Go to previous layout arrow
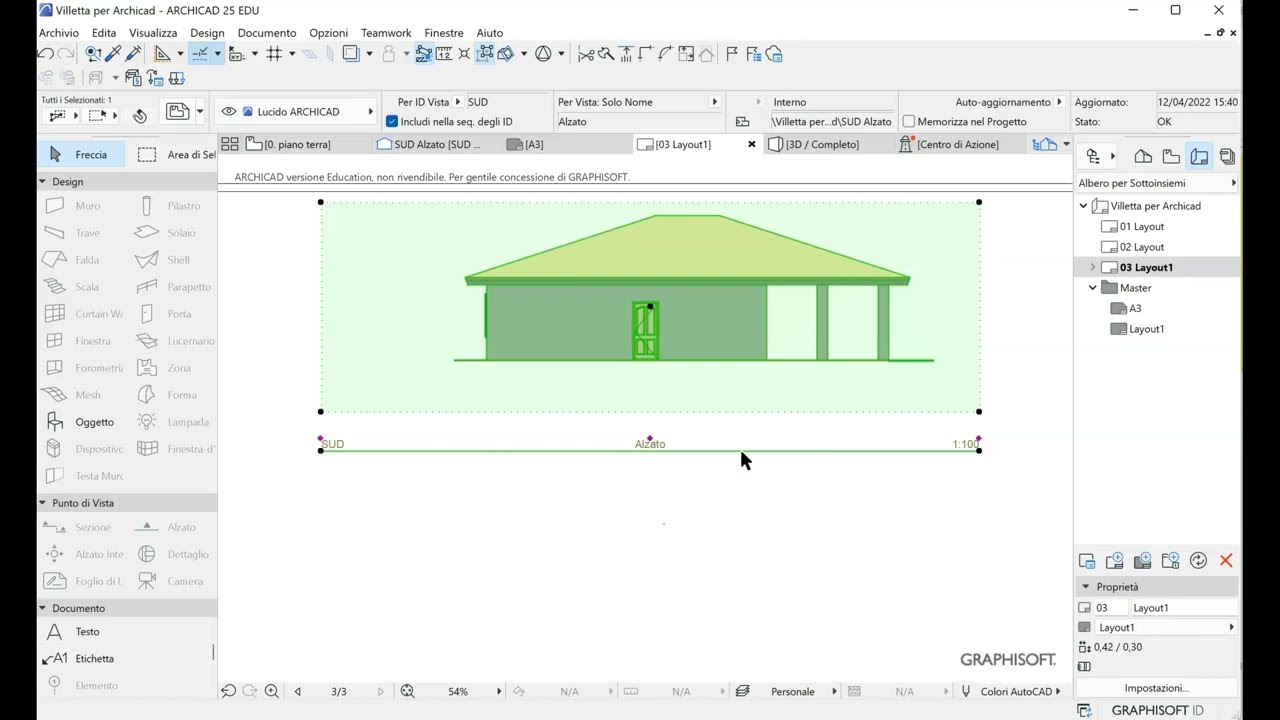 (x=298, y=691)
